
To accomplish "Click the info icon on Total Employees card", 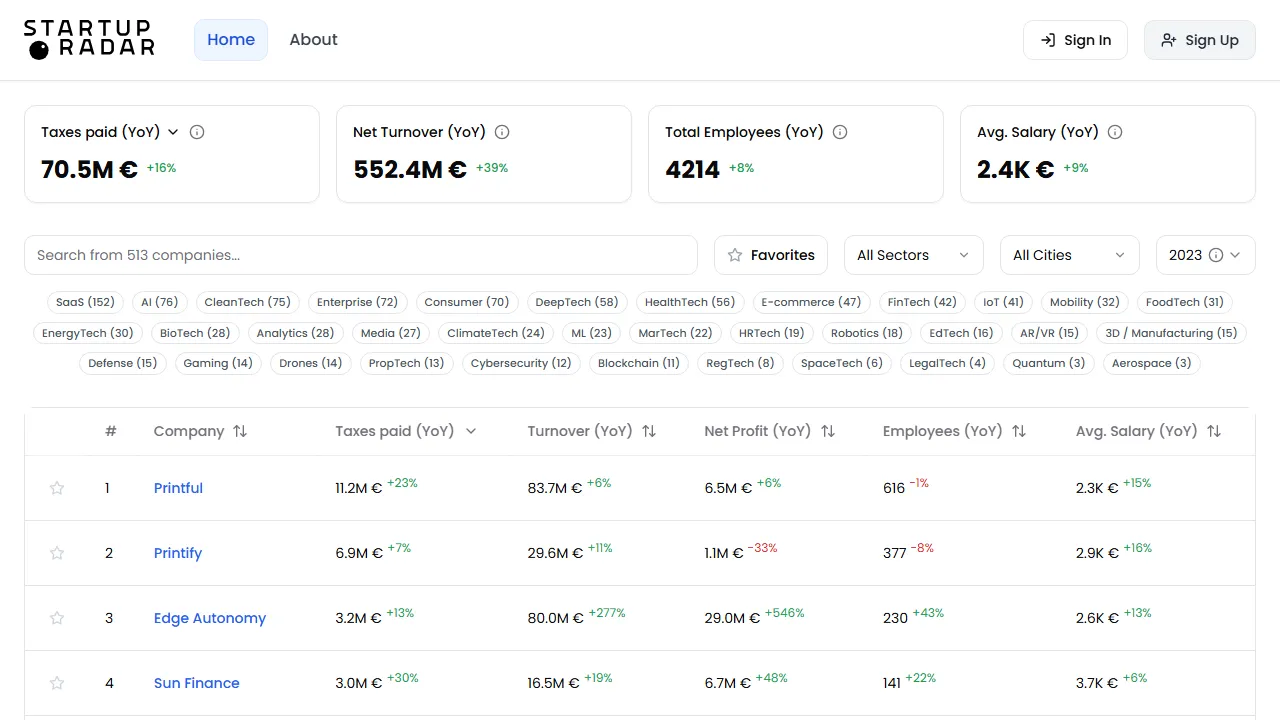I will point(840,131).
